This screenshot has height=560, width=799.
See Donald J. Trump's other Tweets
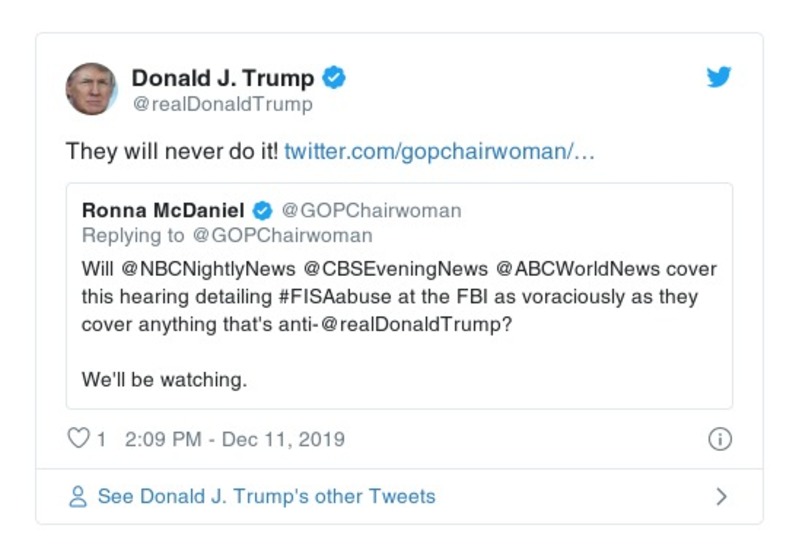[x=266, y=497]
